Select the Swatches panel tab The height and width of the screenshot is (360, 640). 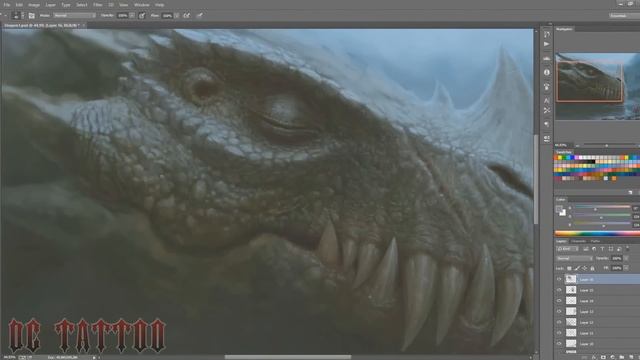tap(564, 152)
